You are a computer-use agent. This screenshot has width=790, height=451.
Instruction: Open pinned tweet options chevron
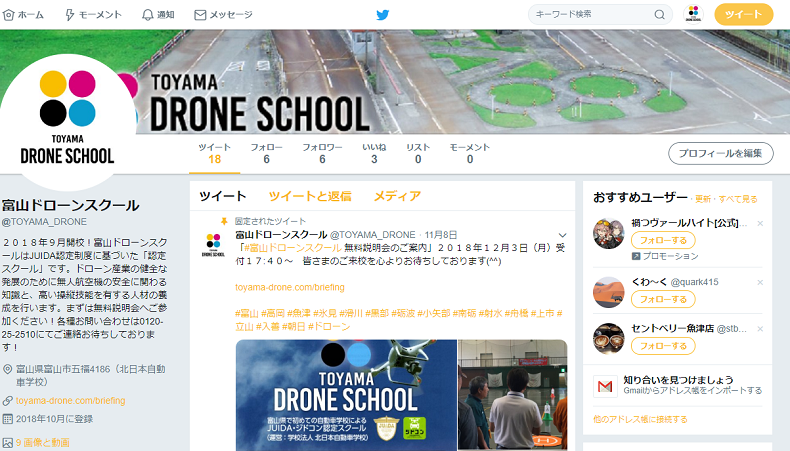pos(562,235)
